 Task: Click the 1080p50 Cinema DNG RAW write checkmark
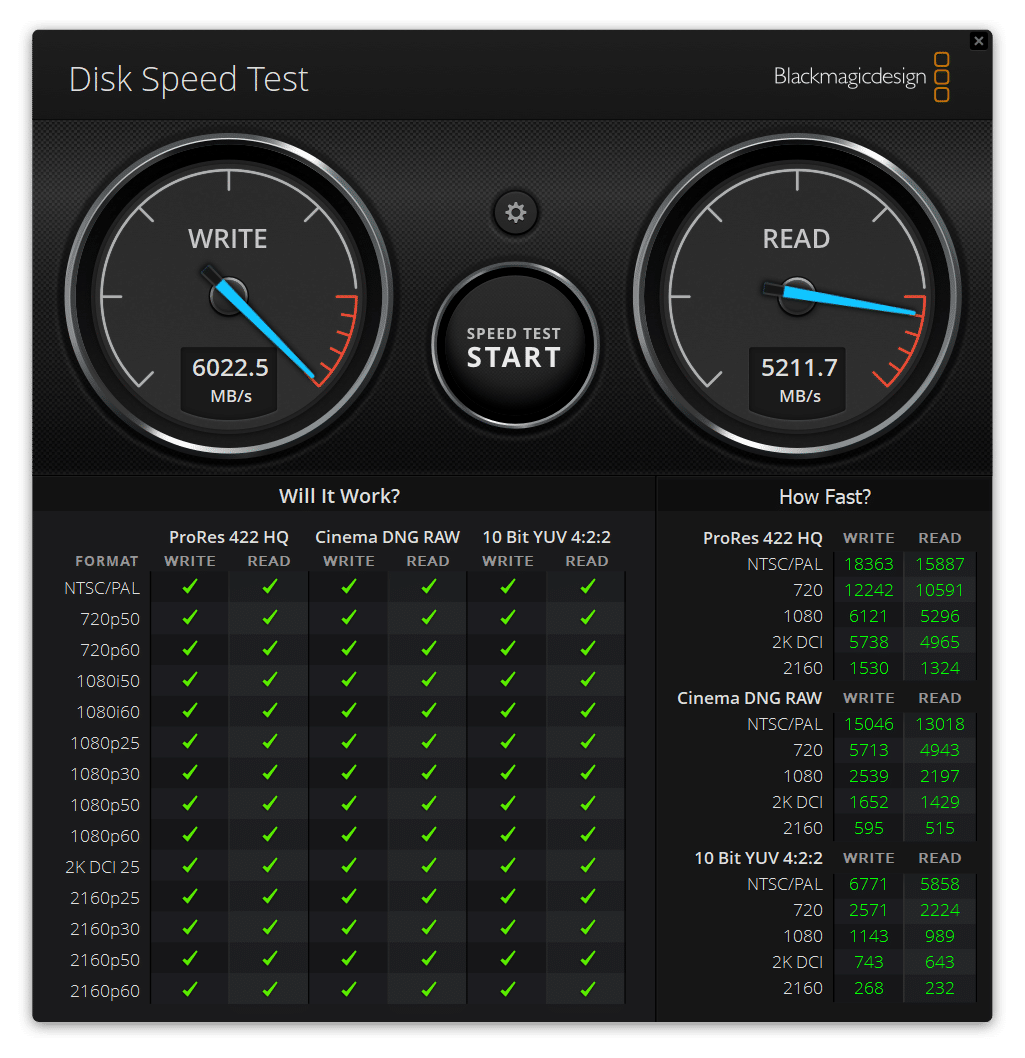349,804
